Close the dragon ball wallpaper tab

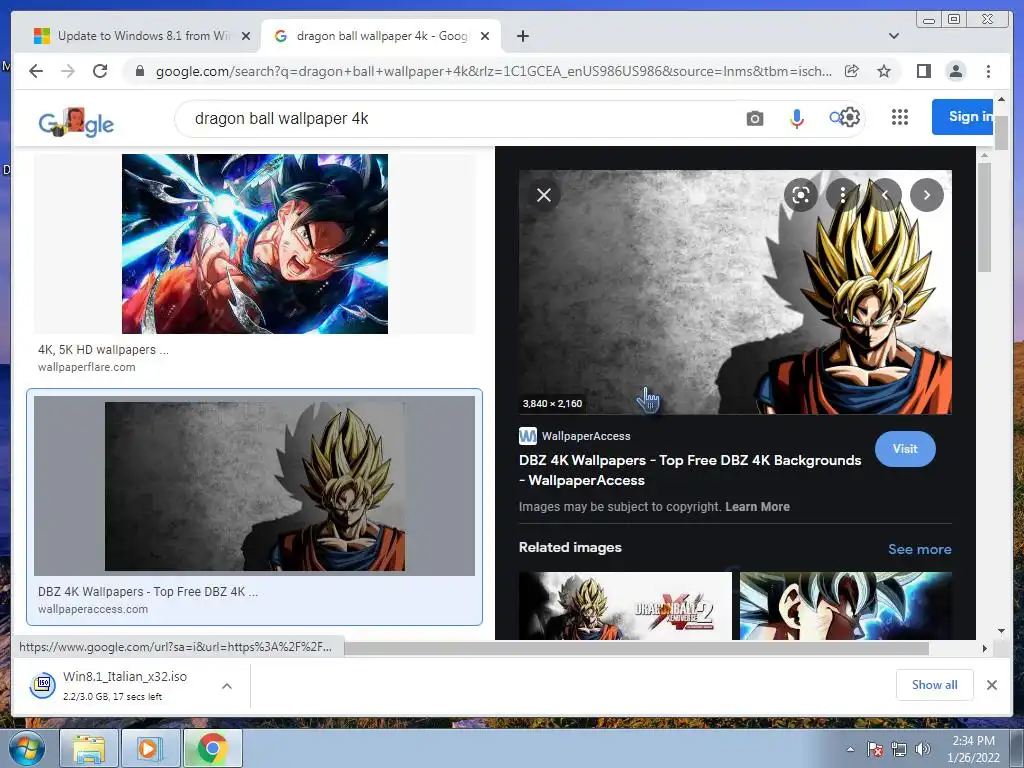click(x=485, y=37)
